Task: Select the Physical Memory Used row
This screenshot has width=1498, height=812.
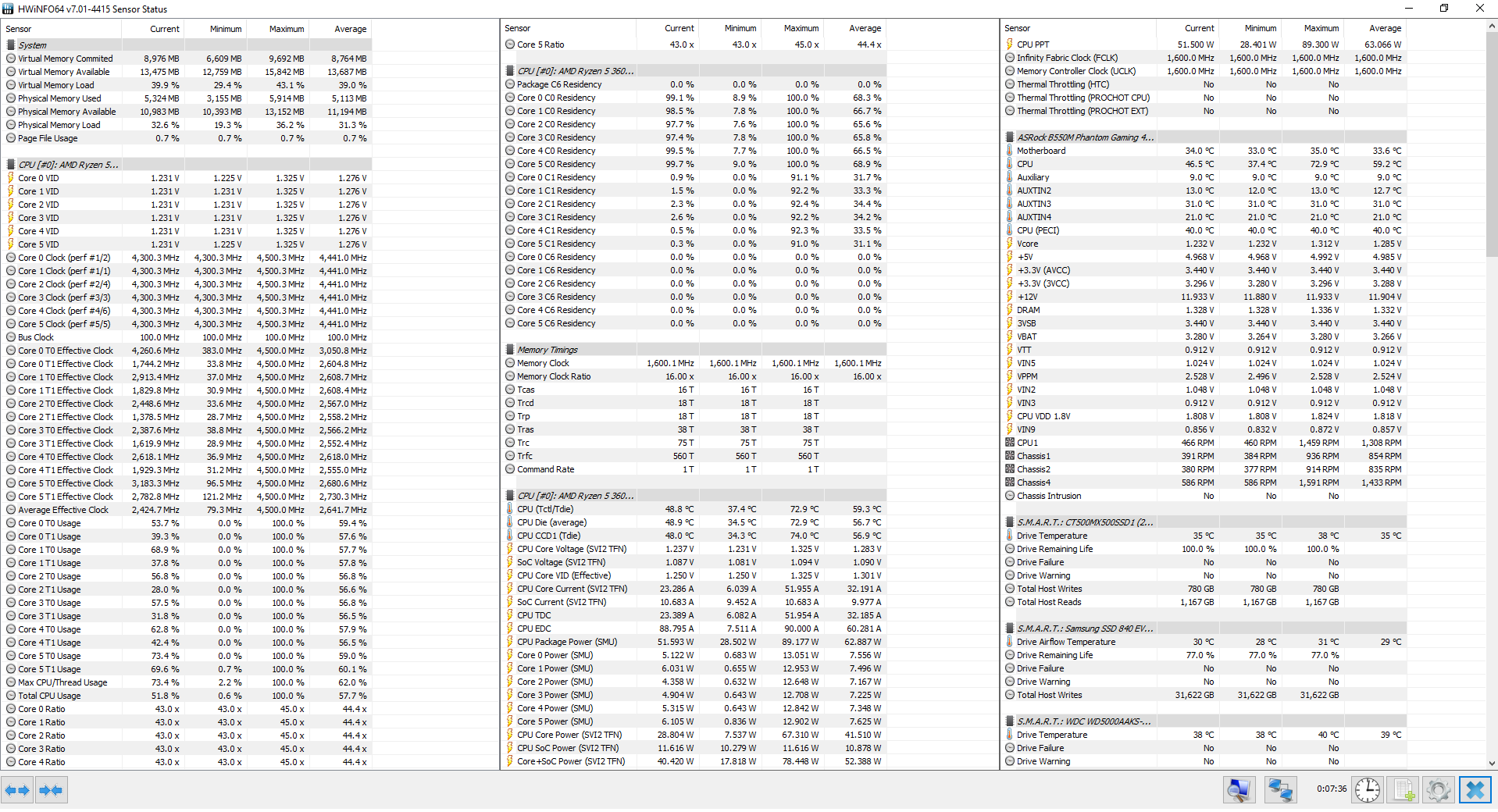Action: [x=187, y=98]
